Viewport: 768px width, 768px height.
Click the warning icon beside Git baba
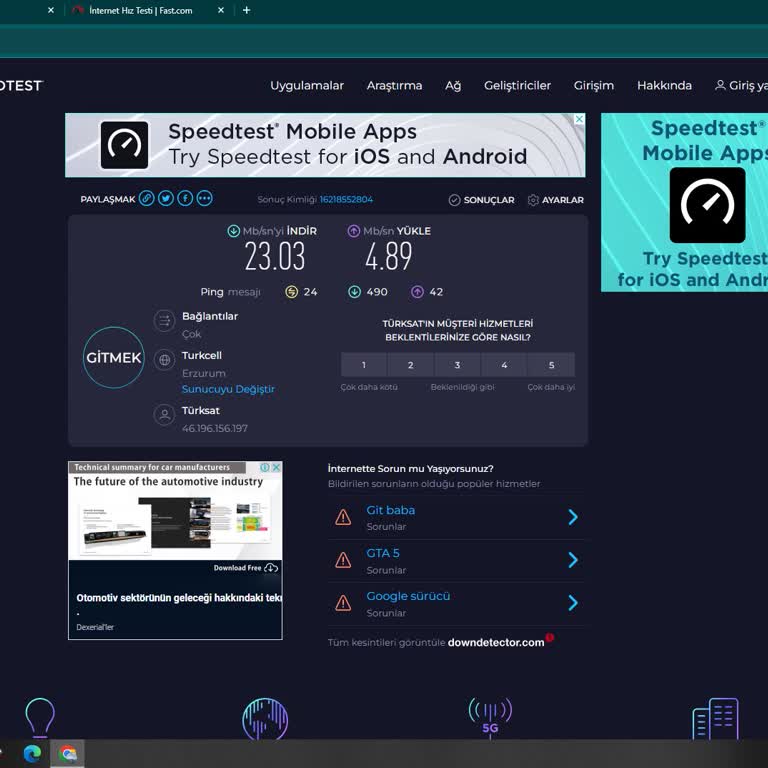coord(343,517)
